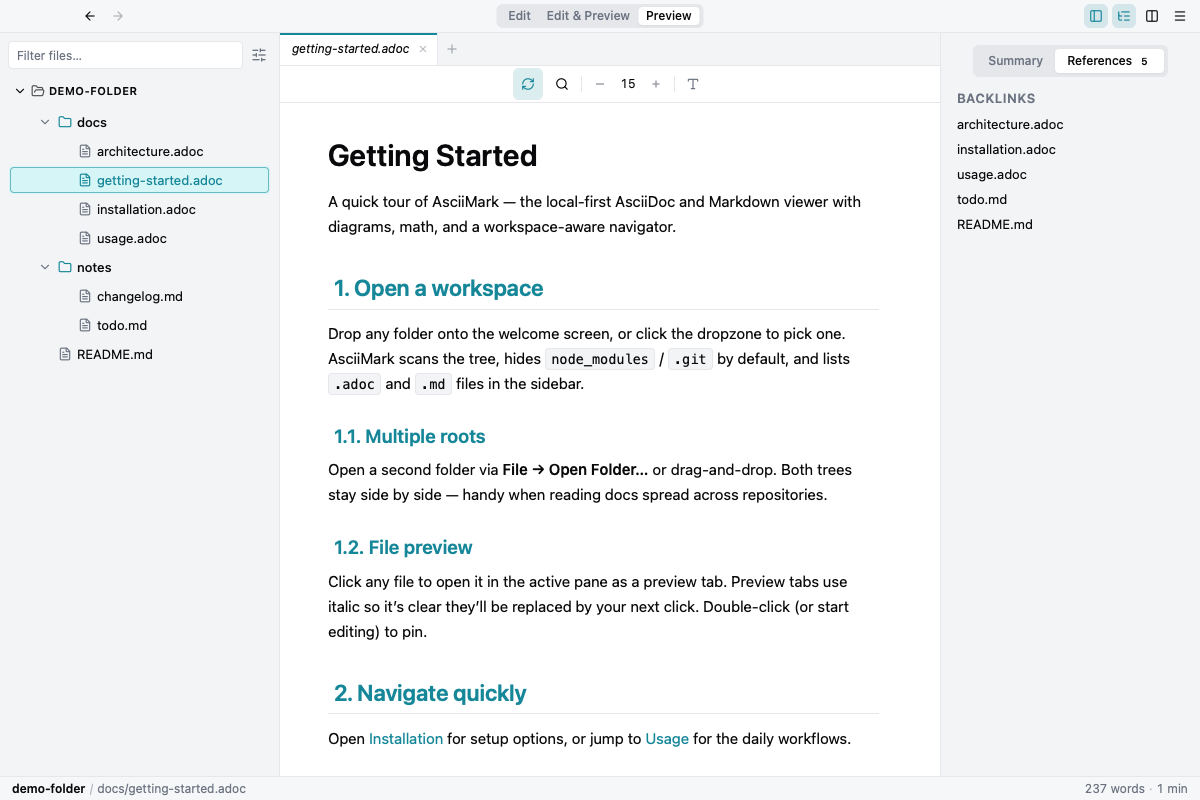Collapse the notes folder
Image resolution: width=1200 pixels, height=800 pixels.
pyautogui.click(x=45, y=267)
